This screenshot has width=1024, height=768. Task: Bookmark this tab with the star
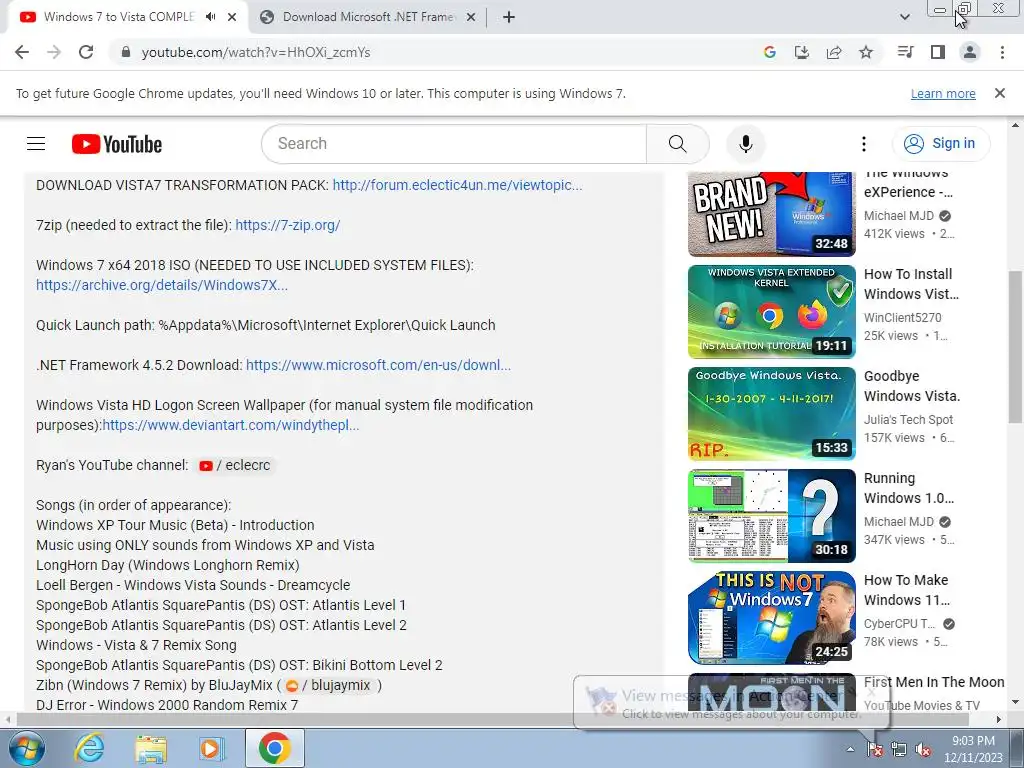pyautogui.click(x=866, y=52)
